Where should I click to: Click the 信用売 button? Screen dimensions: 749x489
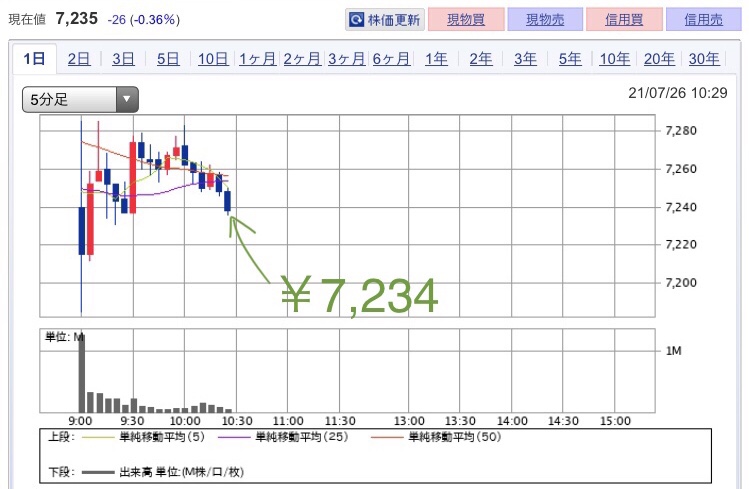tap(703, 20)
